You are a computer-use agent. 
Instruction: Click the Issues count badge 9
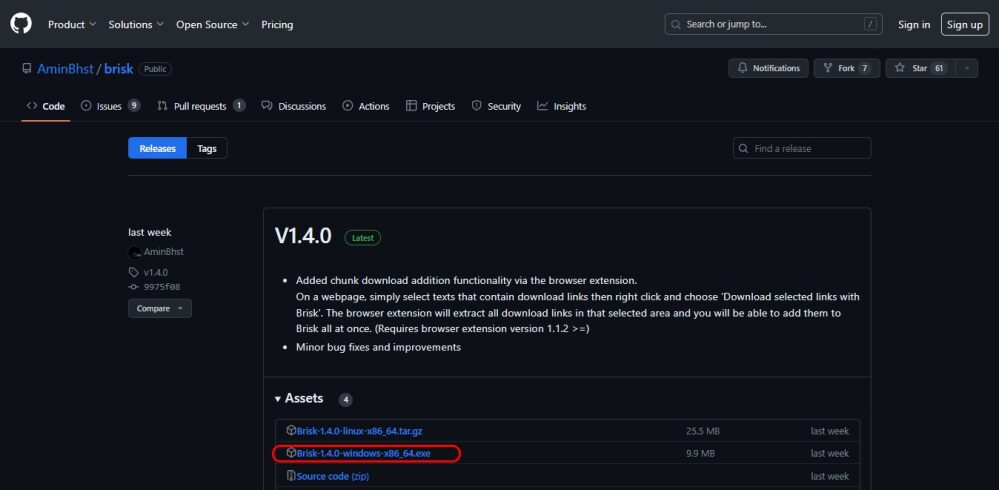(x=134, y=106)
